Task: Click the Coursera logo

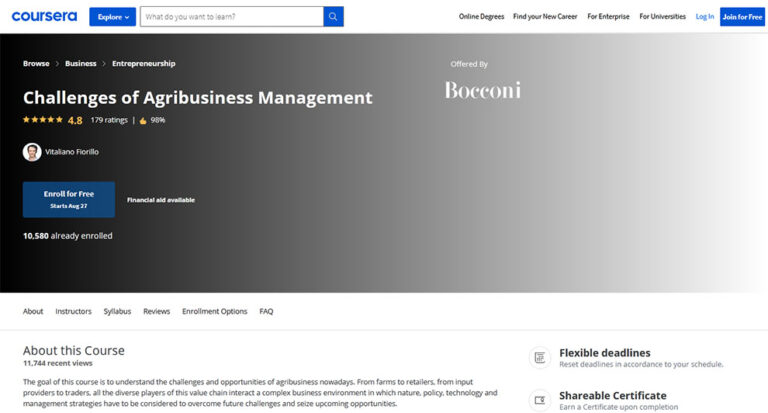Action: (x=44, y=16)
